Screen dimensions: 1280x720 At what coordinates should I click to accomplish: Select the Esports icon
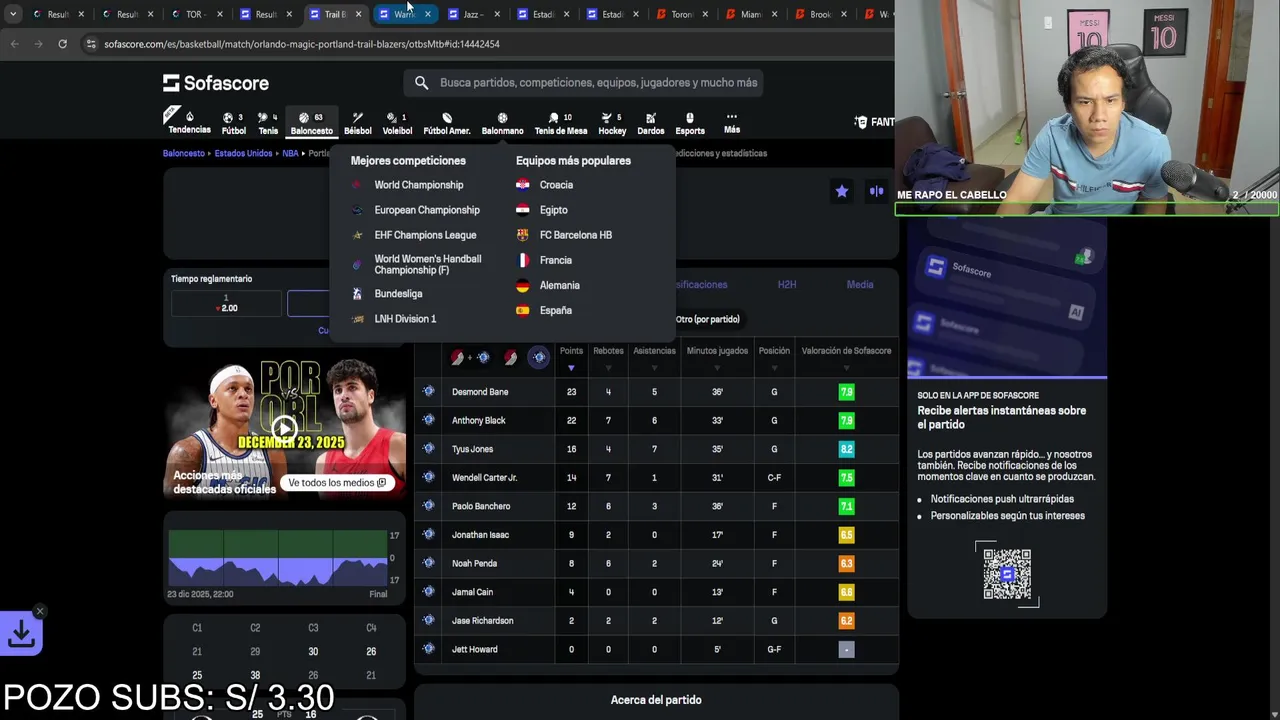pyautogui.click(x=690, y=123)
